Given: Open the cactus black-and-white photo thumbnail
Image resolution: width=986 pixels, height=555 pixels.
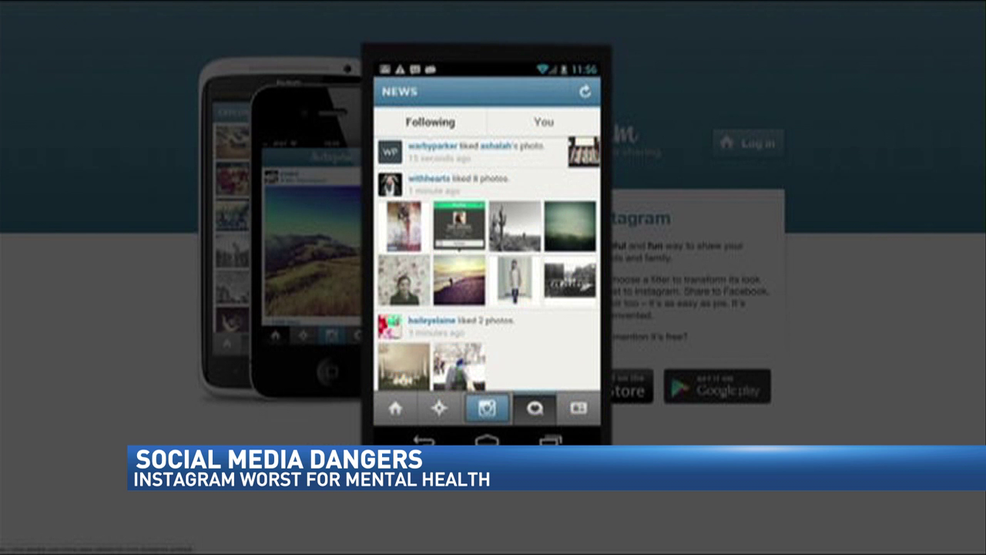Looking at the screenshot, I should 515,226.
